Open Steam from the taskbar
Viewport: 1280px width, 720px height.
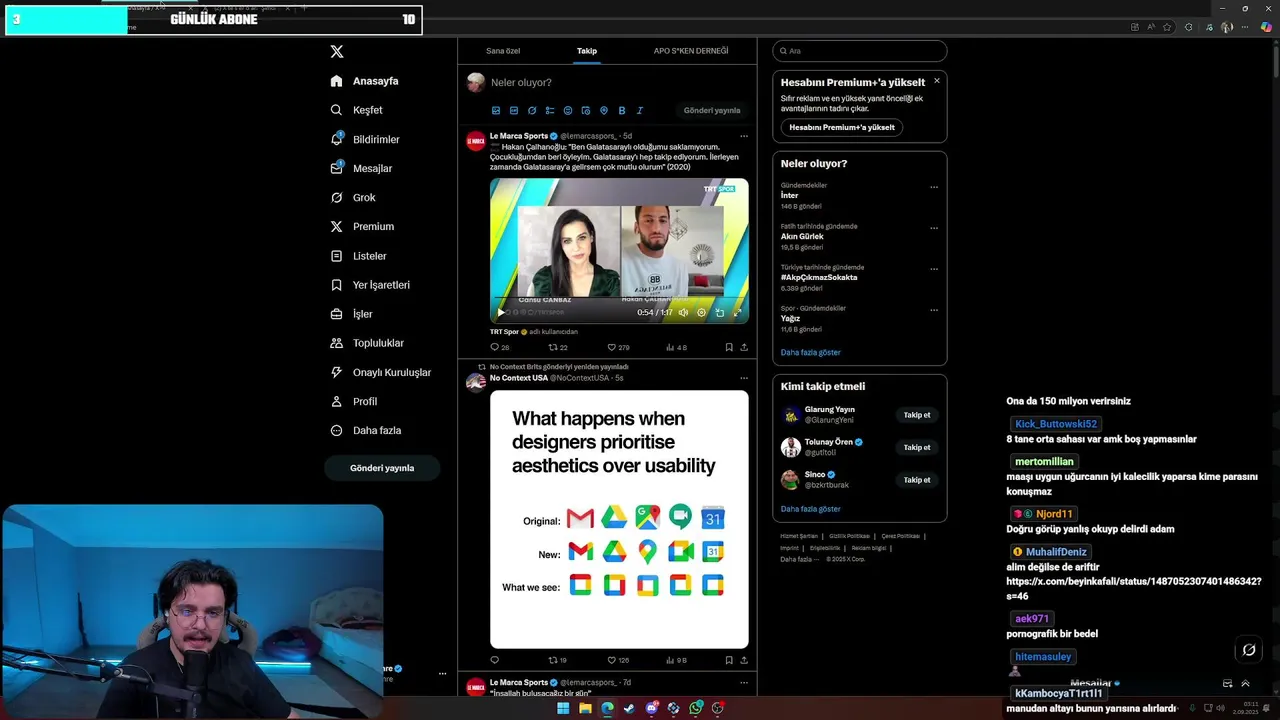pos(629,708)
